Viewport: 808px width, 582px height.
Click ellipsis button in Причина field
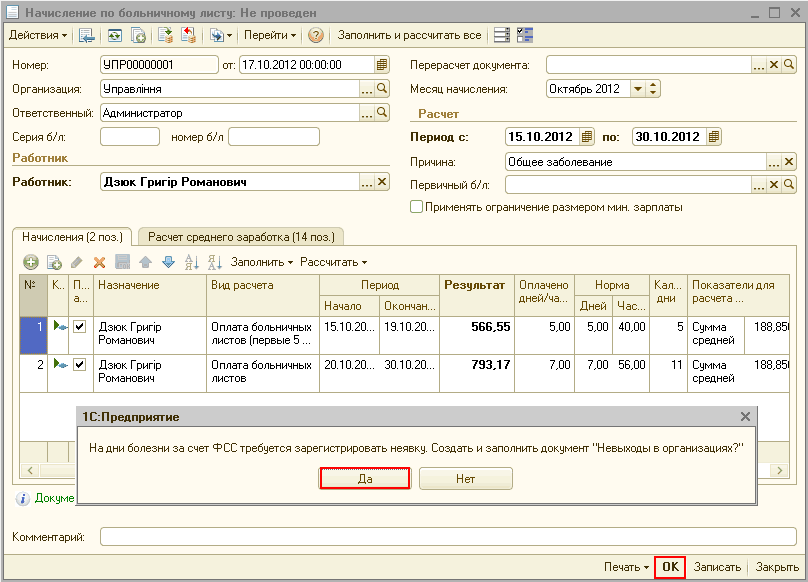773,162
